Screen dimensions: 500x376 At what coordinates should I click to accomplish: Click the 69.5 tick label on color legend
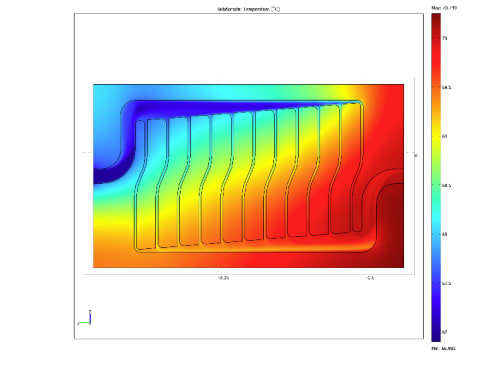pyautogui.click(x=446, y=87)
